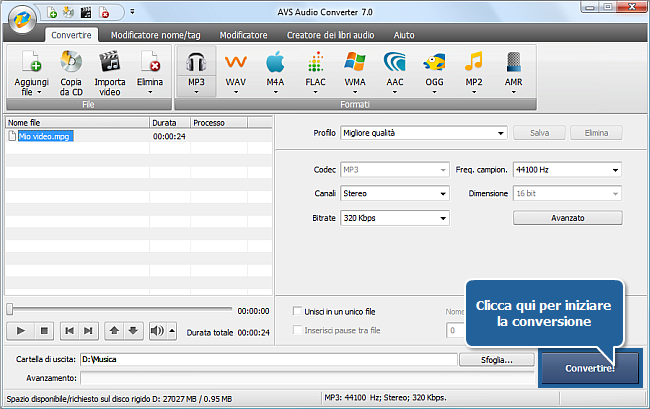Choose the WAV output format
This screenshot has height=409, width=650.
(236, 64)
